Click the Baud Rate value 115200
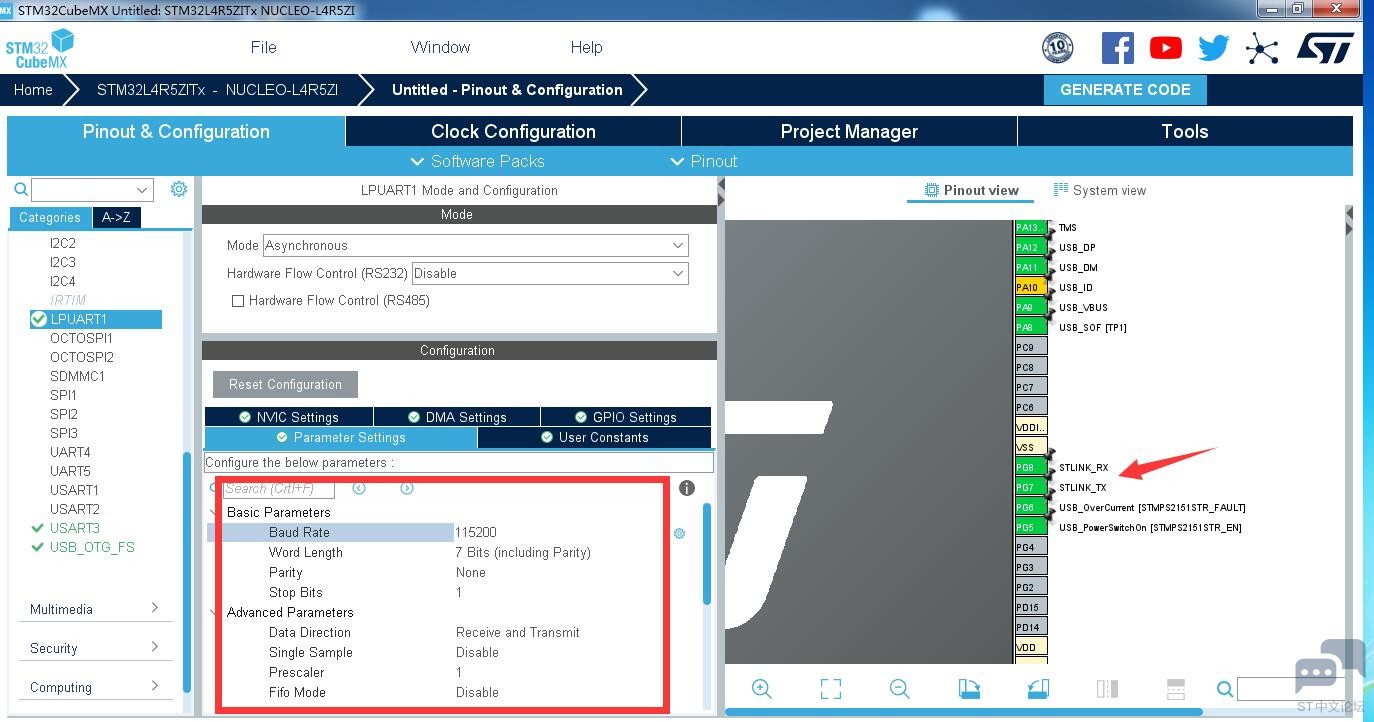Image resolution: width=1374 pixels, height=722 pixels. [476, 533]
